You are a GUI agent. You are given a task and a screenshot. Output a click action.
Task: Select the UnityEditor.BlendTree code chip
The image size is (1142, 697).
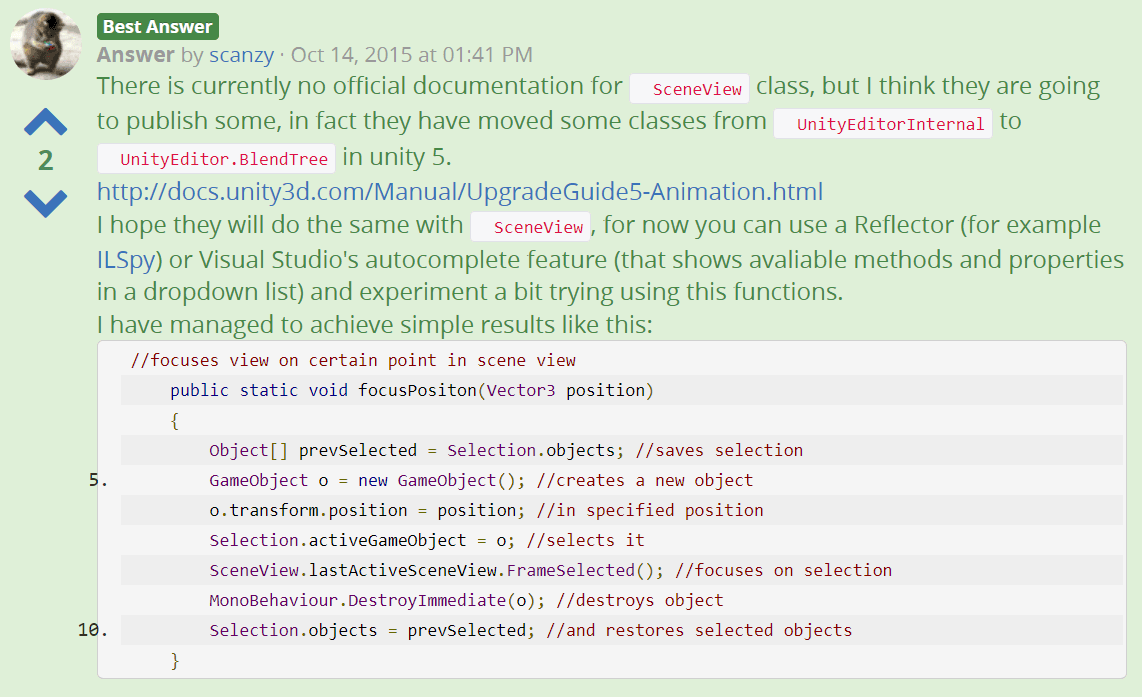(215, 158)
